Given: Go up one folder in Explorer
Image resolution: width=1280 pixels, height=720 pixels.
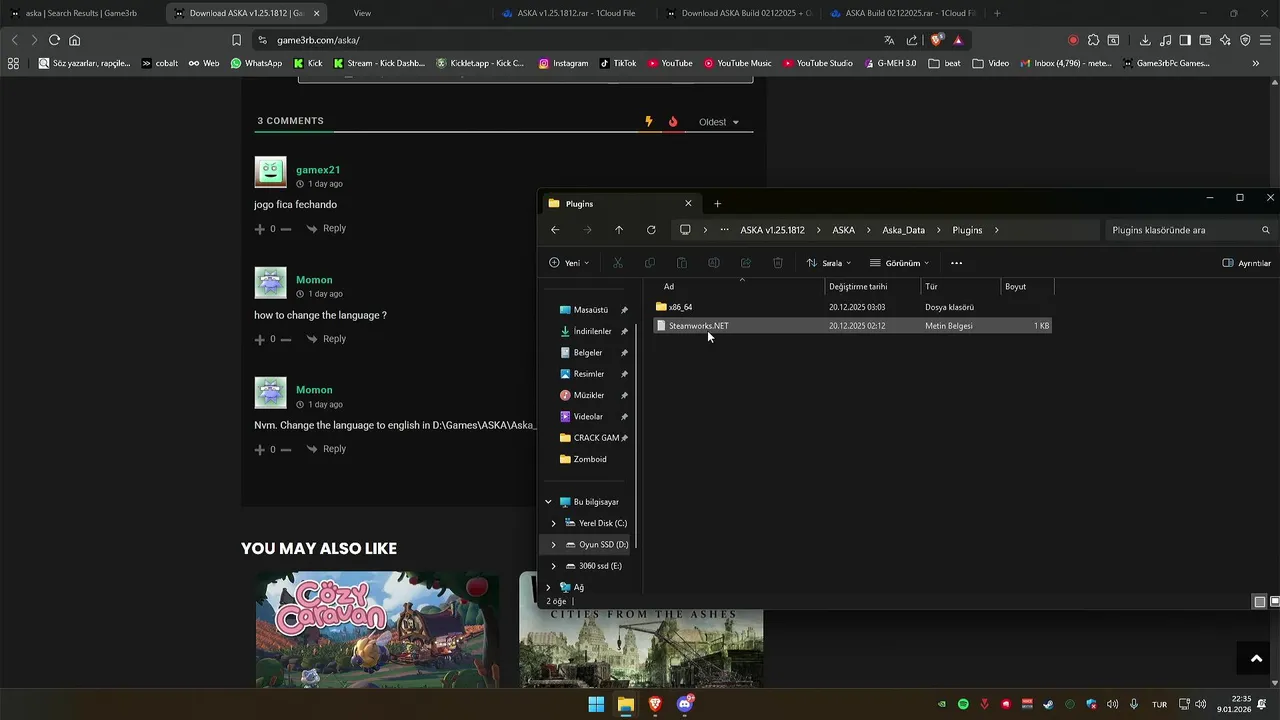Looking at the screenshot, I should 619,230.
